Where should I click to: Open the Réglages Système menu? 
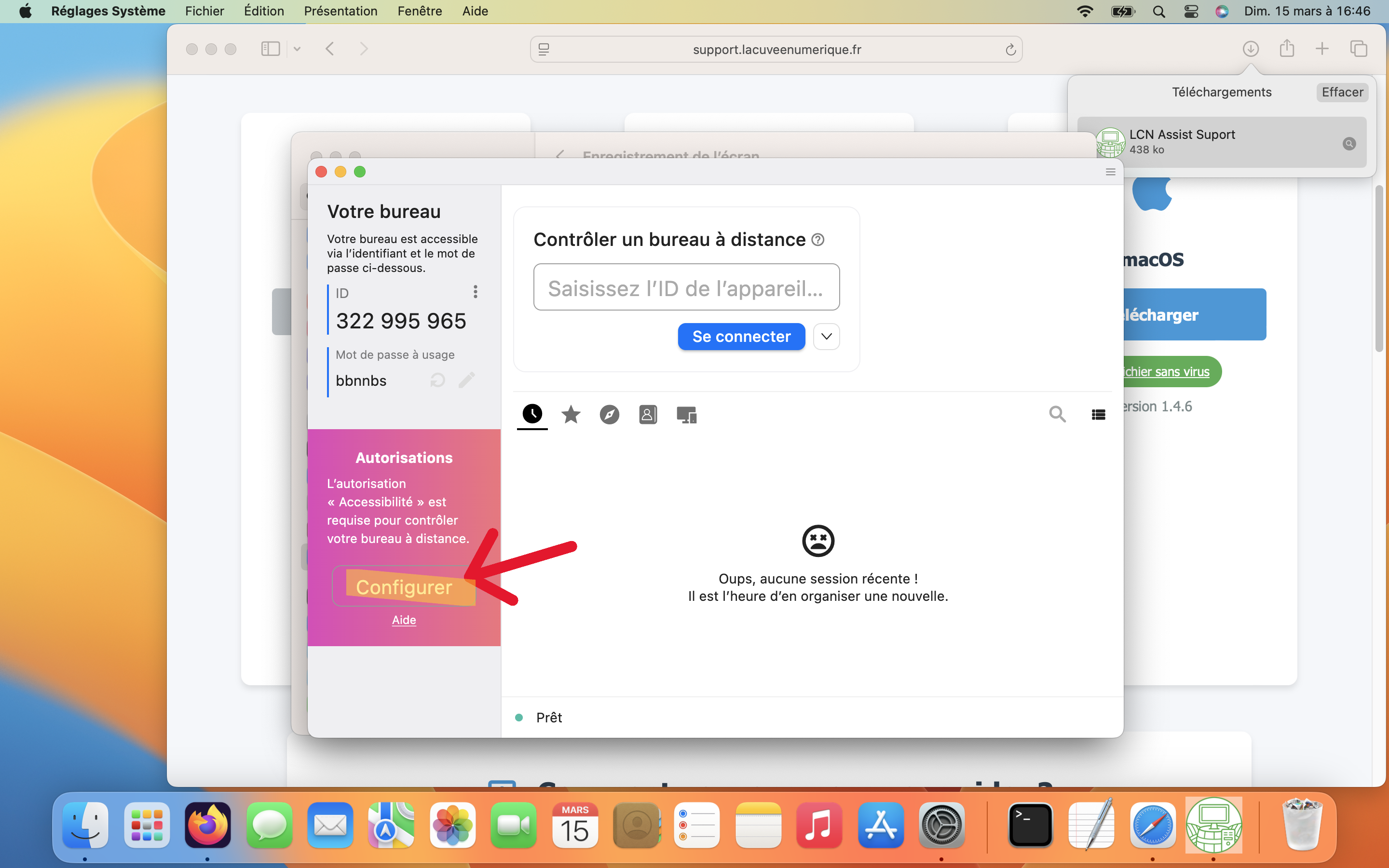(108, 11)
